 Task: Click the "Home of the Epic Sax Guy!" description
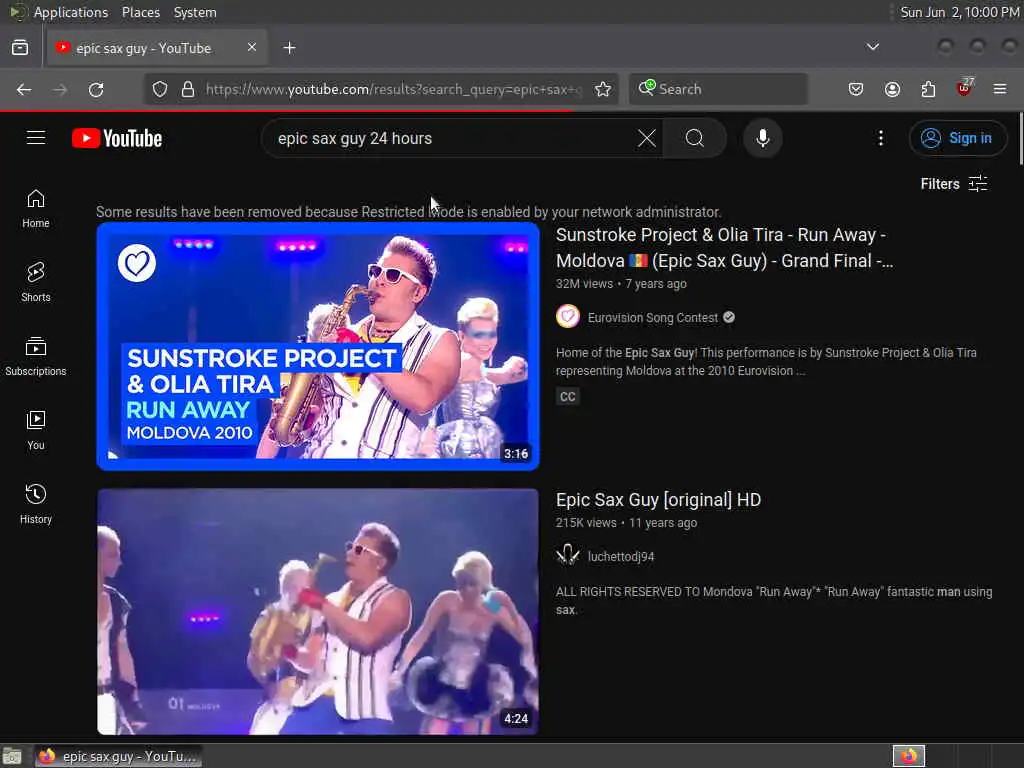[x=766, y=362]
